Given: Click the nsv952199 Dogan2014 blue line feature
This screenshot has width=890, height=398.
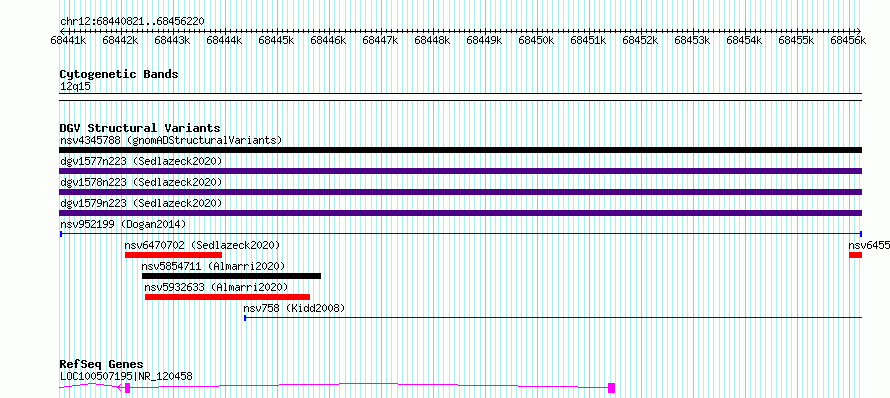Looking at the screenshot, I should [x=460, y=234].
